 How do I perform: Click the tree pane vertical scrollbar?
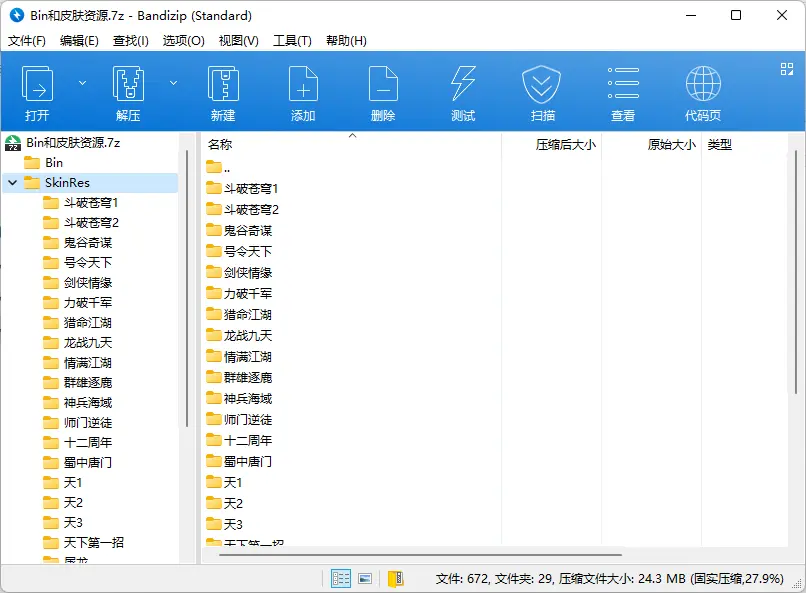tap(187, 289)
